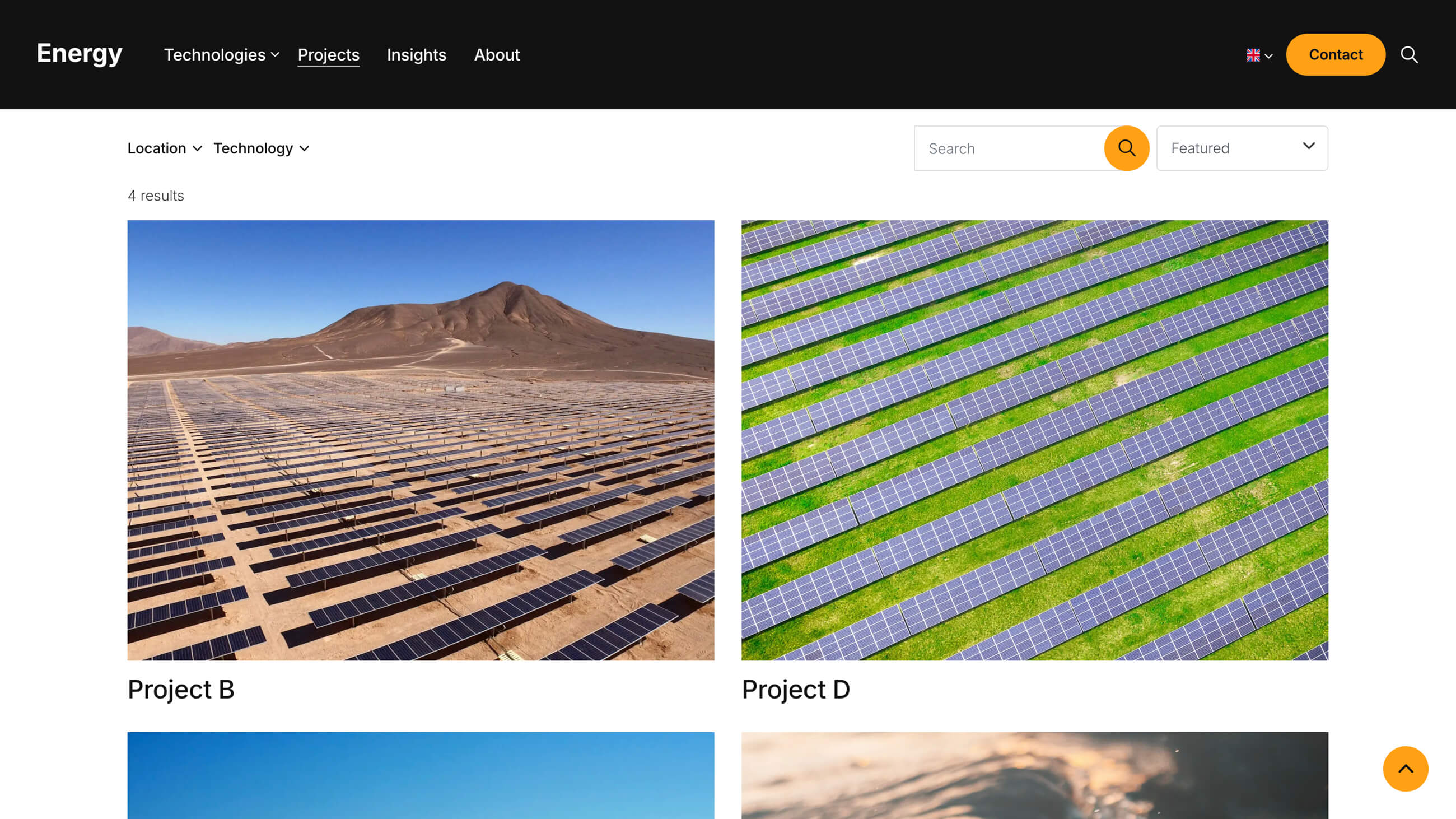Expand the Technologies menu

tap(222, 55)
